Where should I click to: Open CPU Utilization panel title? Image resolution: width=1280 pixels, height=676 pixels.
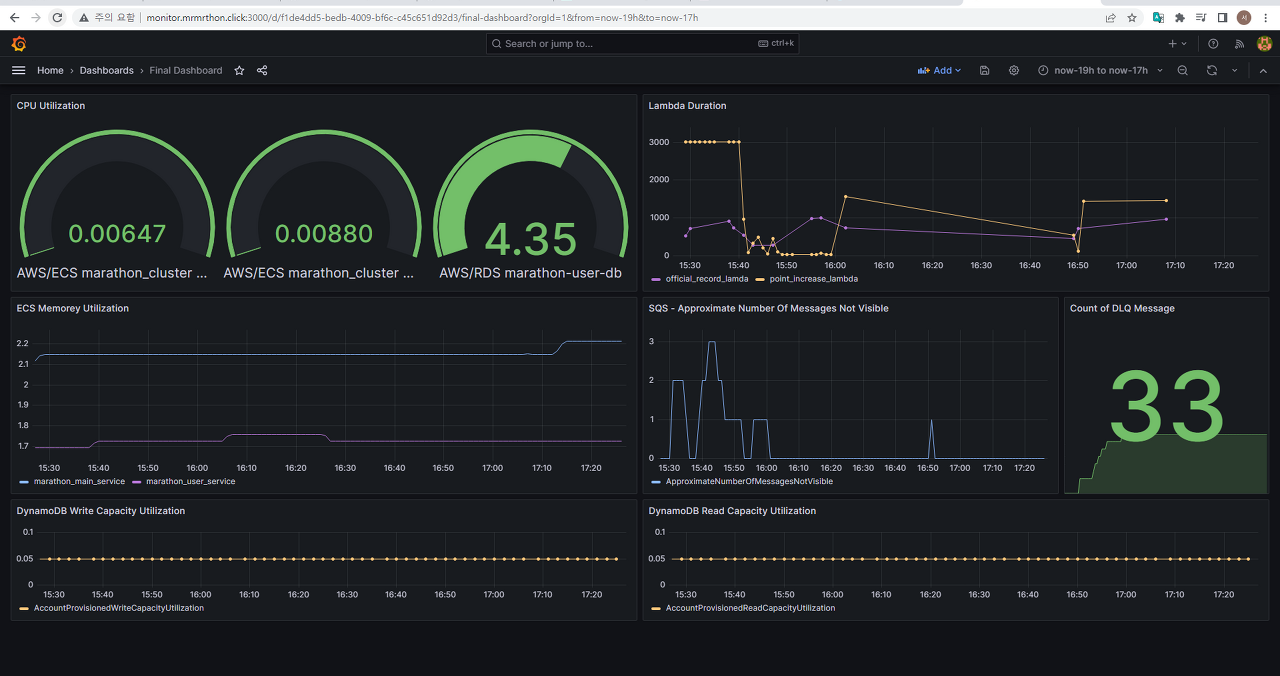51,106
